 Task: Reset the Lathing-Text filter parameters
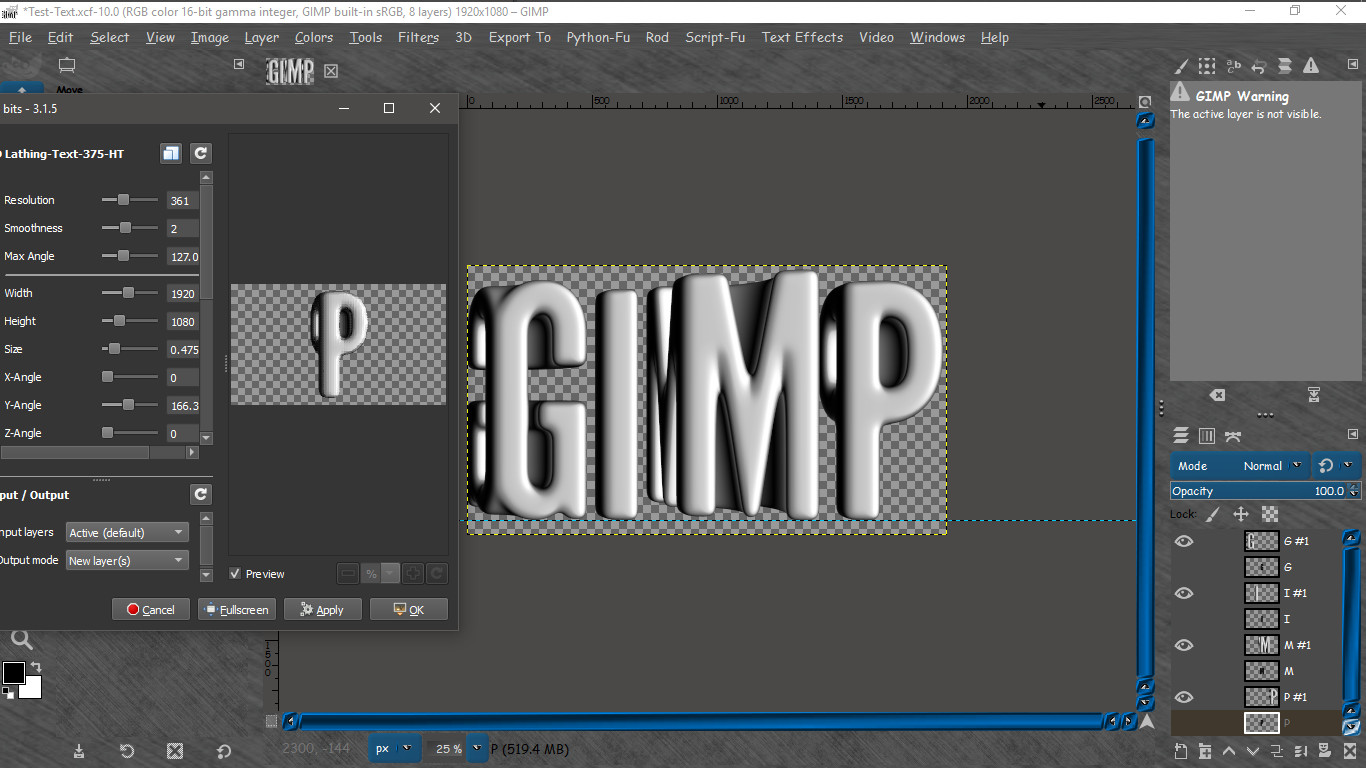pyautogui.click(x=201, y=153)
